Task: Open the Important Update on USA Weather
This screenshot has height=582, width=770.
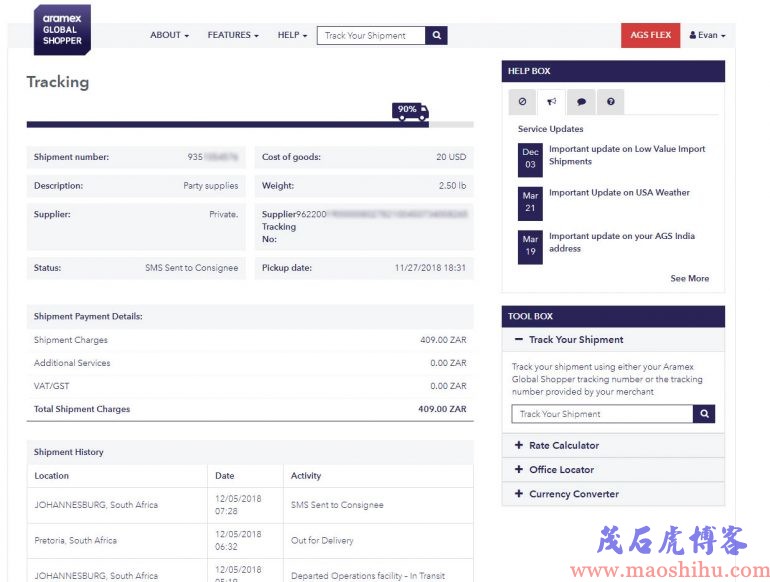Action: [x=619, y=193]
